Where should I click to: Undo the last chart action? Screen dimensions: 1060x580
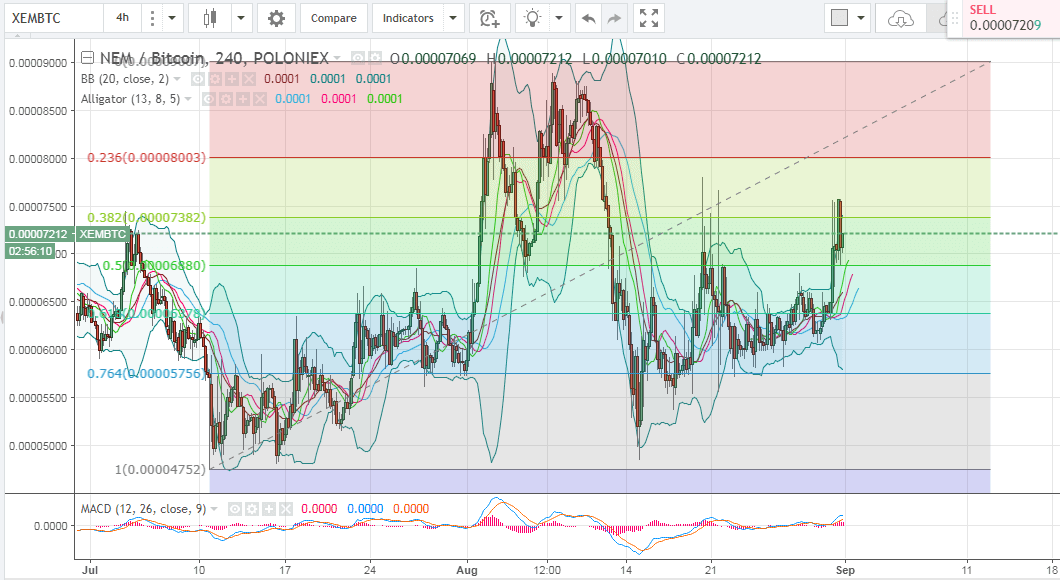click(x=589, y=19)
